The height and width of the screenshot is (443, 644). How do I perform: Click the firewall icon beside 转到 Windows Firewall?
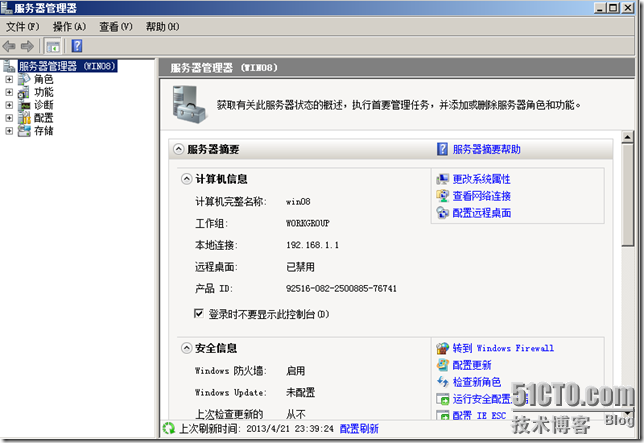click(x=442, y=348)
